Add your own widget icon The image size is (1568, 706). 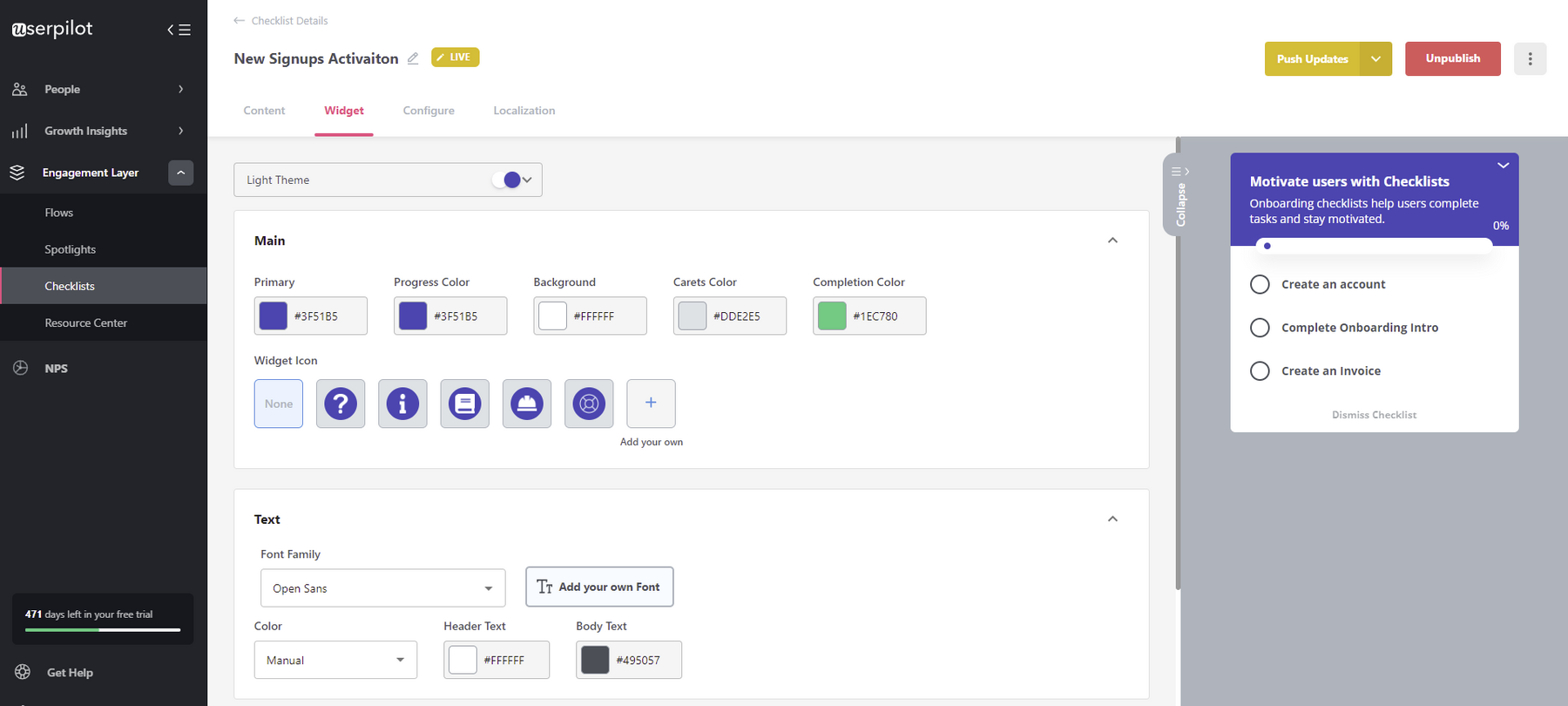pyautogui.click(x=651, y=404)
